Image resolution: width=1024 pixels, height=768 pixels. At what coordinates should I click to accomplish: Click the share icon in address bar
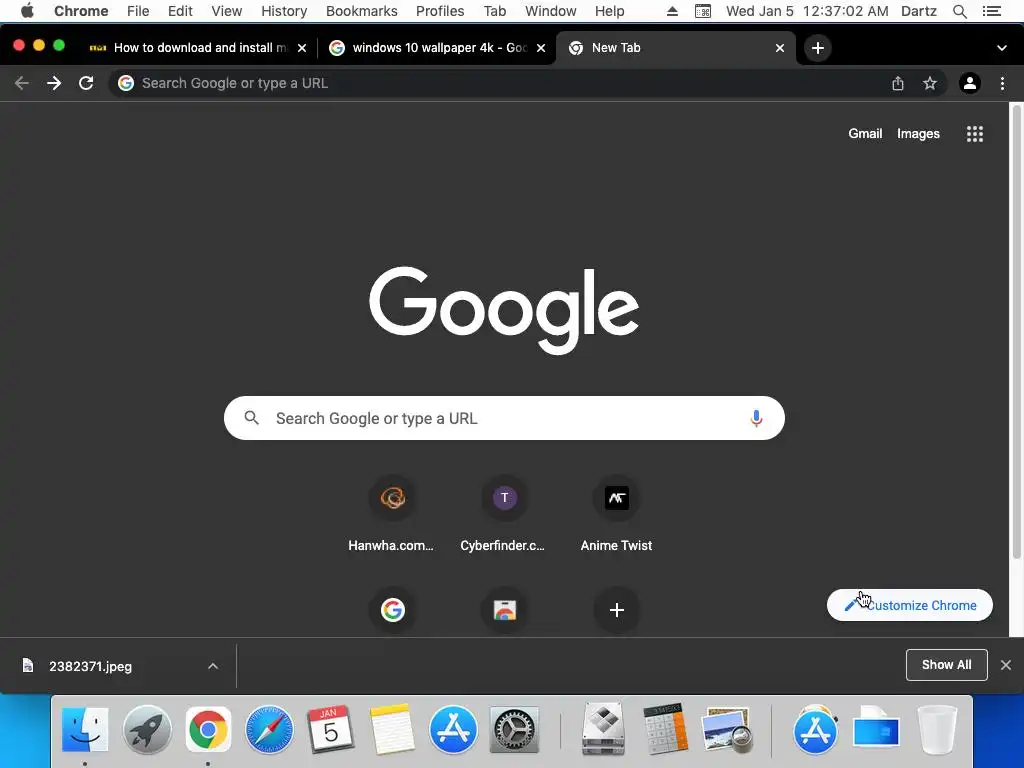coord(898,83)
